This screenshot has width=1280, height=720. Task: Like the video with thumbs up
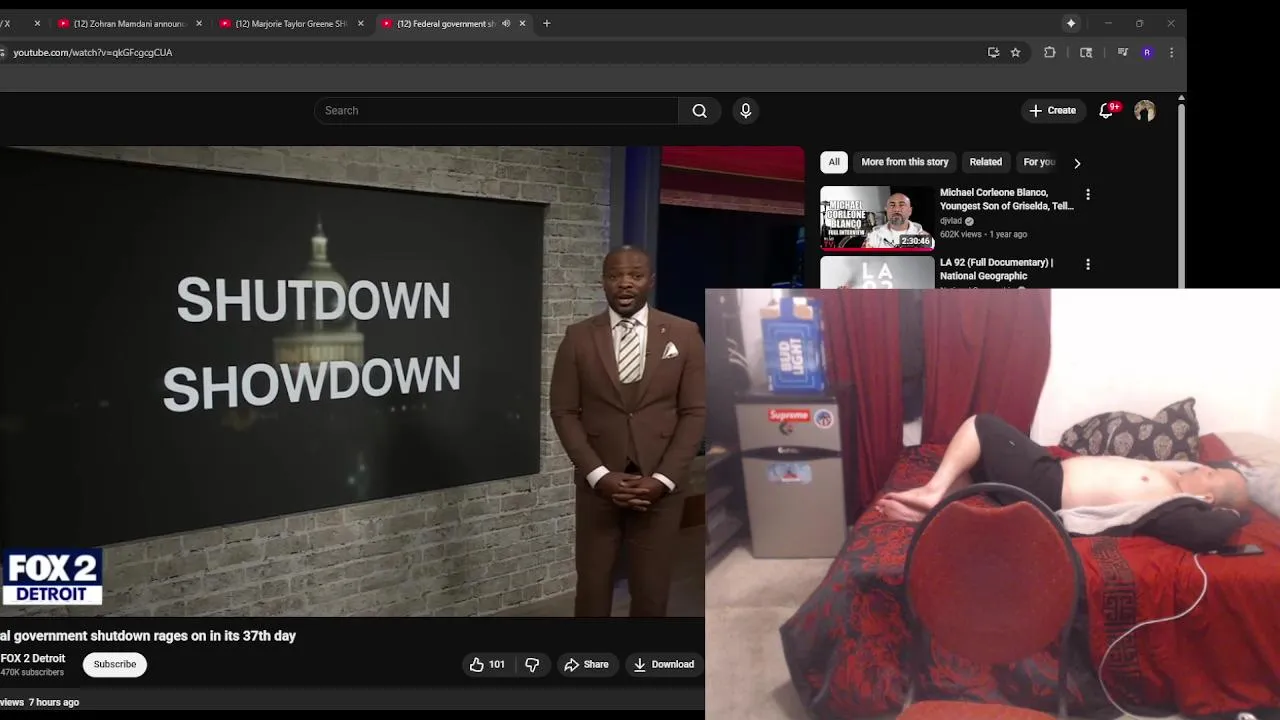coord(477,664)
